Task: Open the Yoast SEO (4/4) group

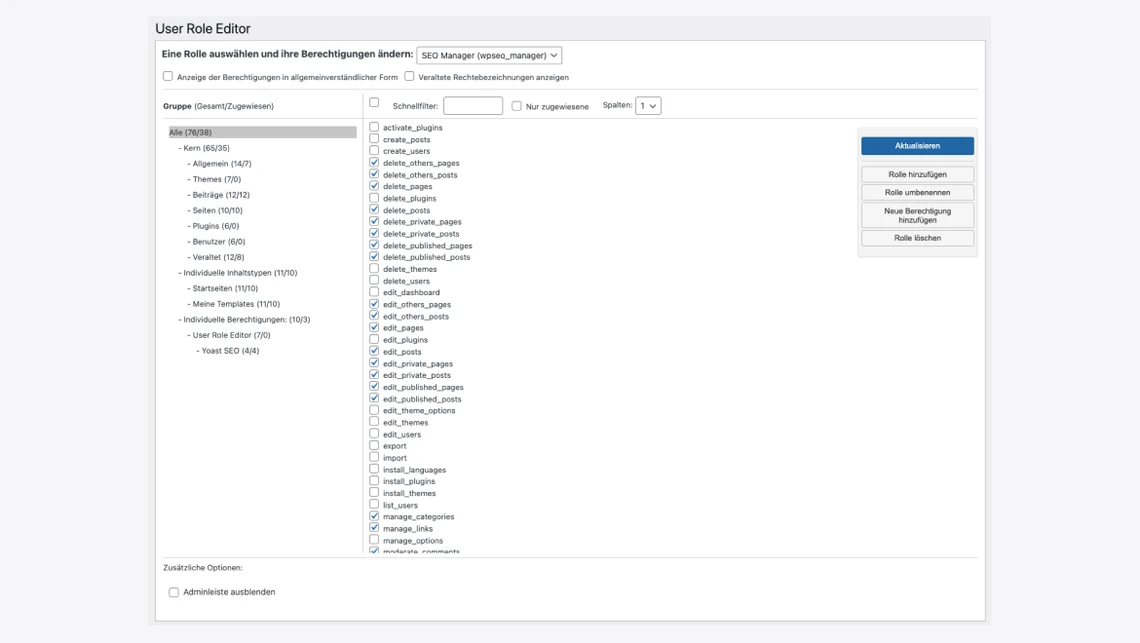Action: [230, 351]
